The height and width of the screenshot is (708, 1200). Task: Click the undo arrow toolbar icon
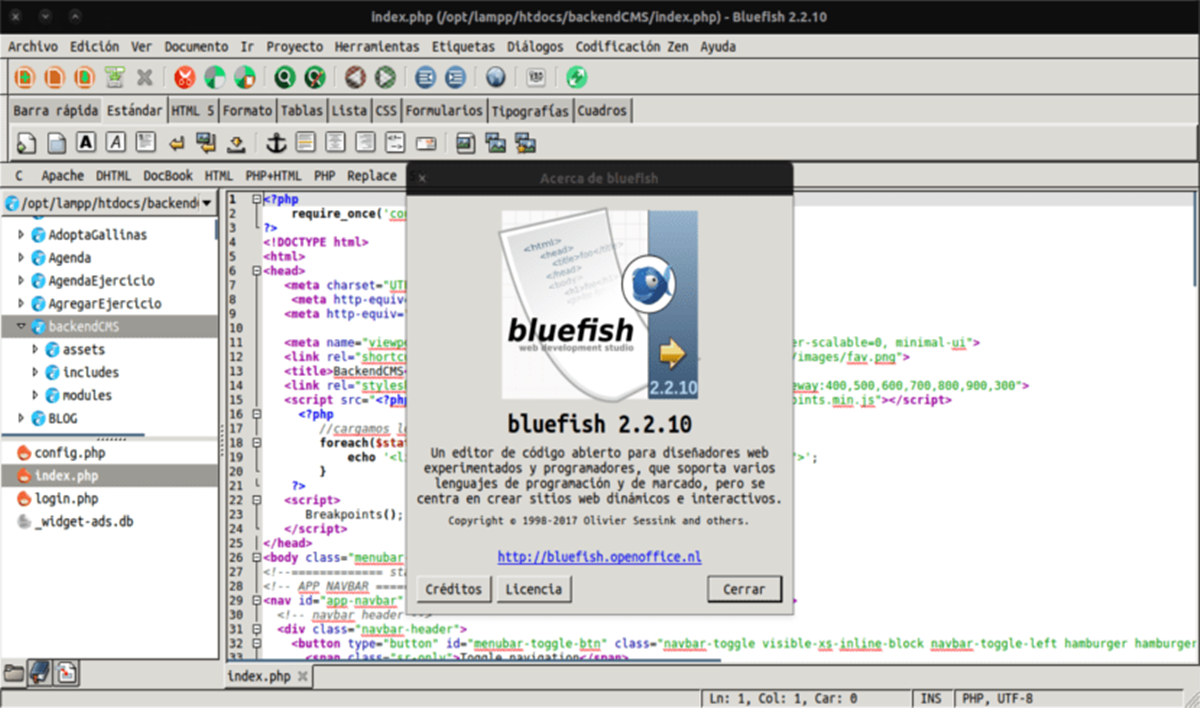[354, 77]
